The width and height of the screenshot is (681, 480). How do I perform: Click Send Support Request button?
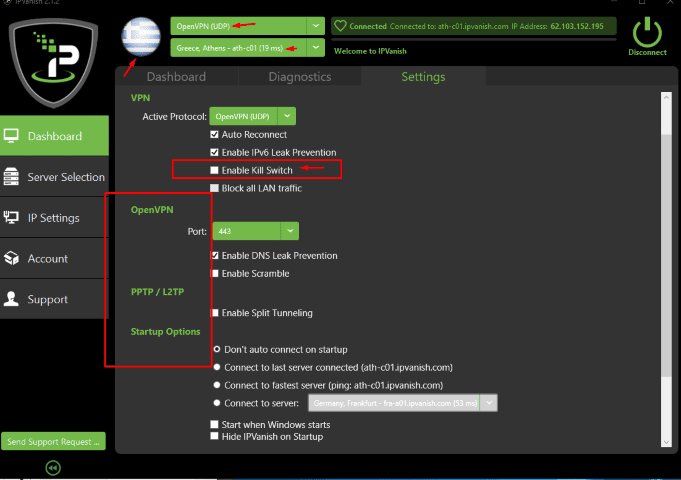pos(53,441)
